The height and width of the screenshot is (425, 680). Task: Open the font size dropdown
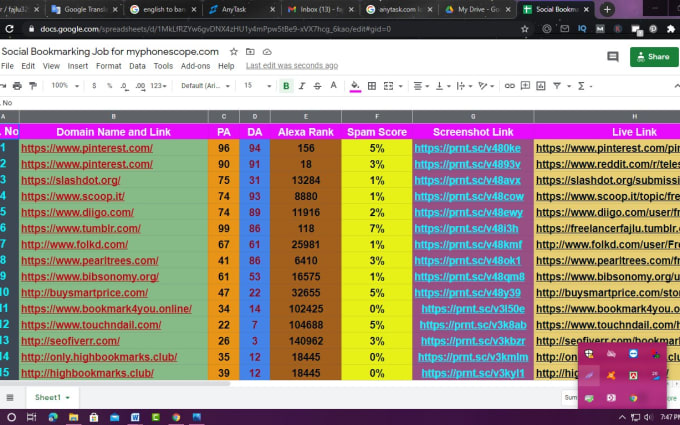257,86
